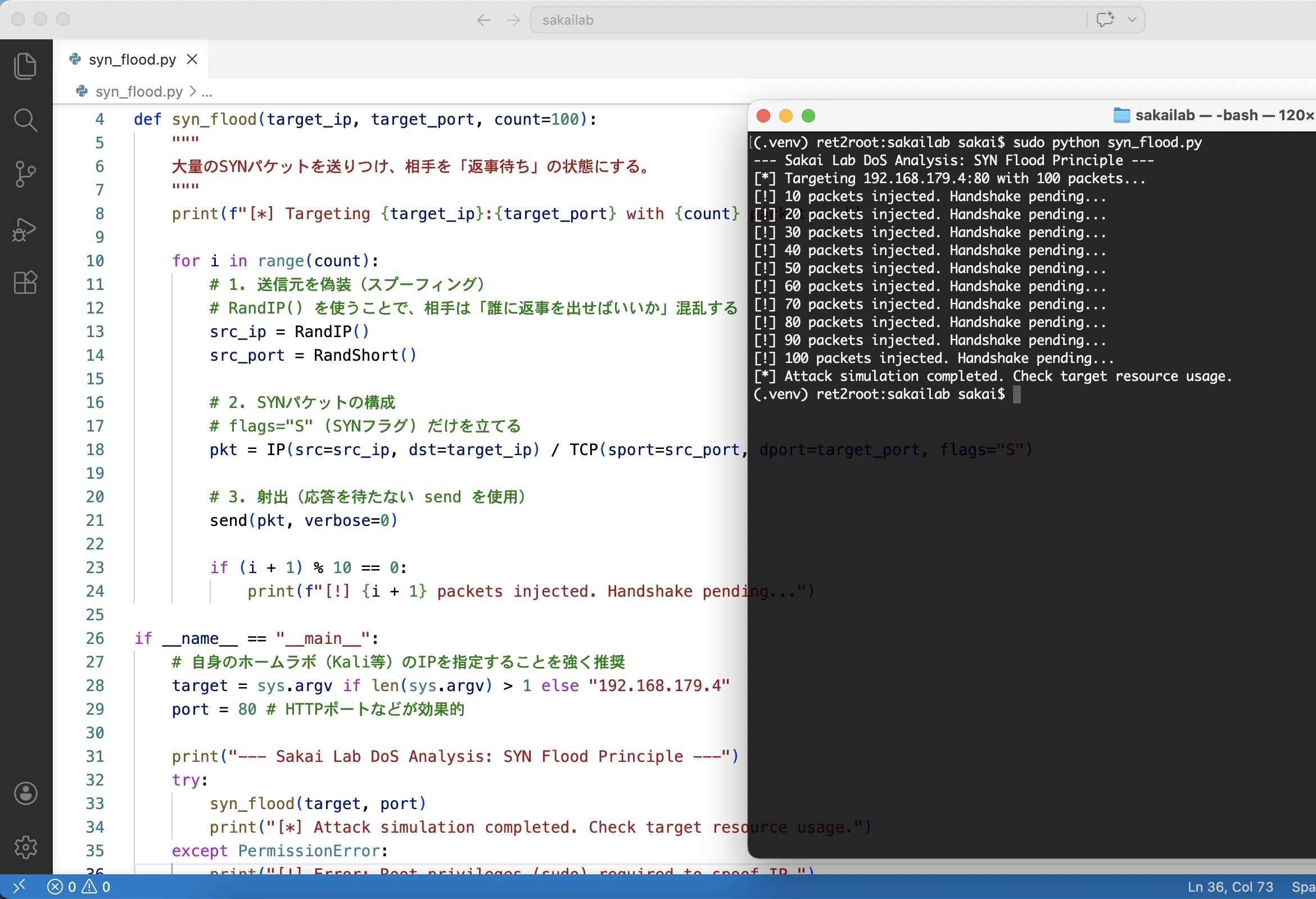Open the Search view icon

coord(25,120)
